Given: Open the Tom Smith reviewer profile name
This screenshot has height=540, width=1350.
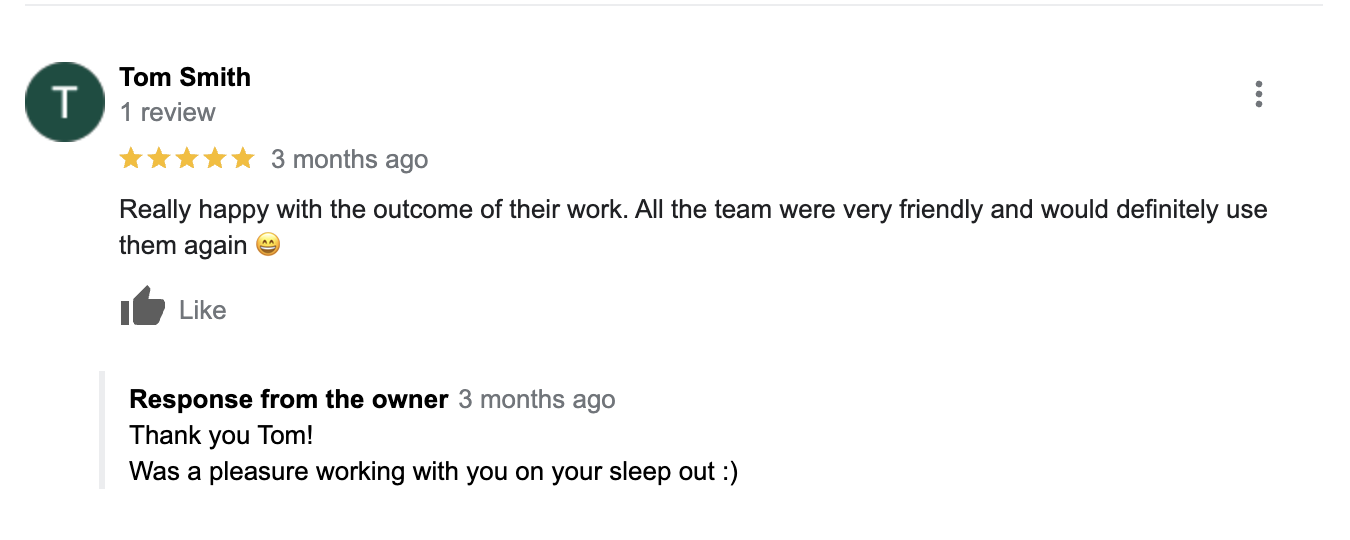Looking at the screenshot, I should (185, 77).
